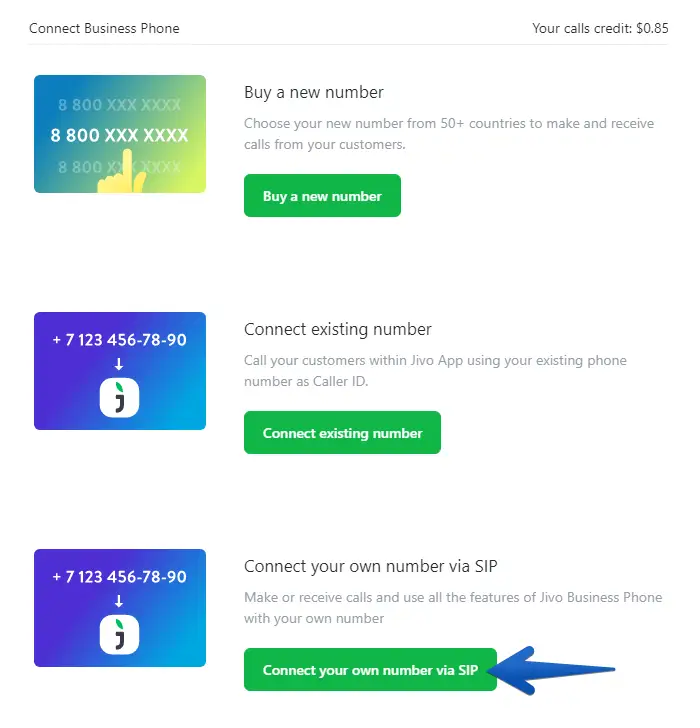Click the green Buy a new number button
The height and width of the screenshot is (728, 700).
click(322, 196)
